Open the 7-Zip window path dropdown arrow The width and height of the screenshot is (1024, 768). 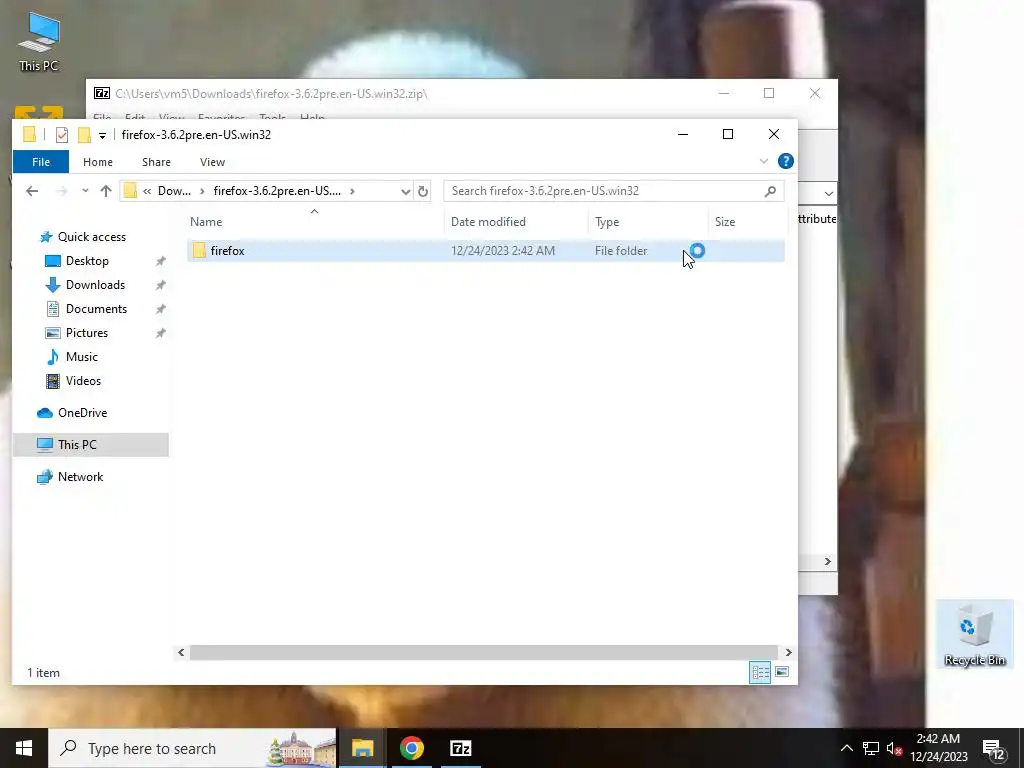click(828, 193)
